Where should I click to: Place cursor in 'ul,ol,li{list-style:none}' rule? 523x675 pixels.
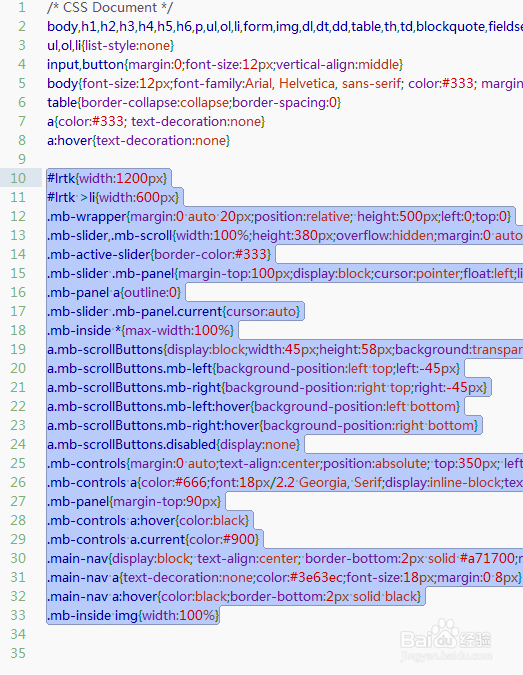[x=110, y=46]
